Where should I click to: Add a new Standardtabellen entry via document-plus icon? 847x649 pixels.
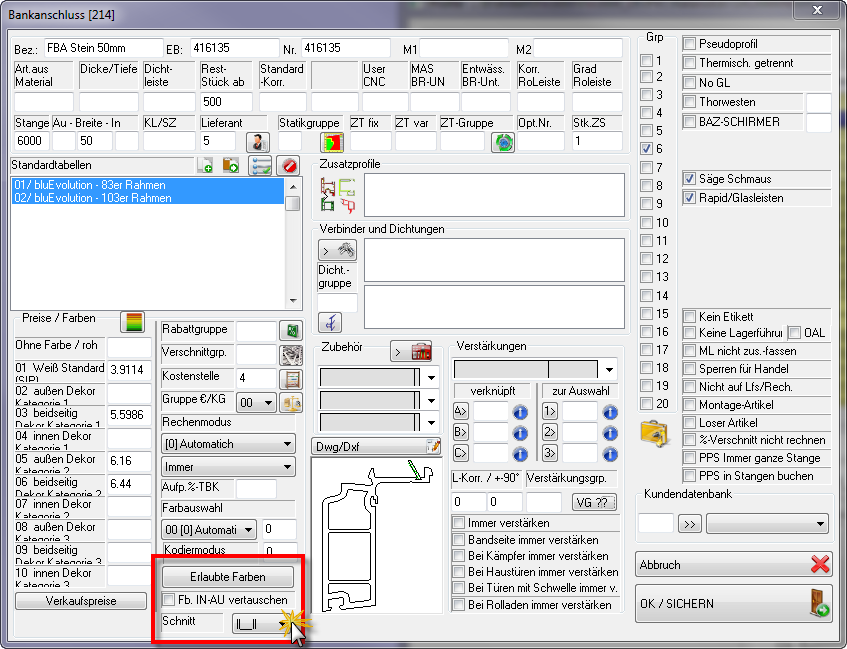[205, 165]
